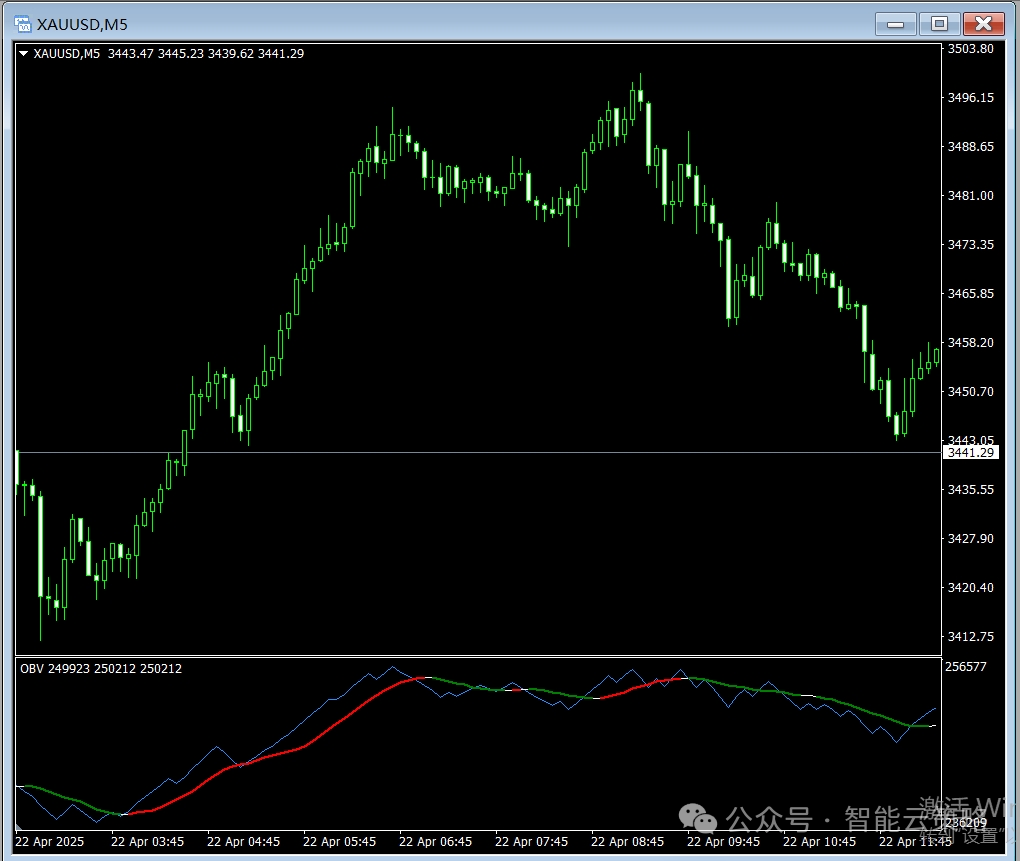Click the 22 Apr 06:45 time label
This screenshot has height=861, width=1020.
pos(435,841)
